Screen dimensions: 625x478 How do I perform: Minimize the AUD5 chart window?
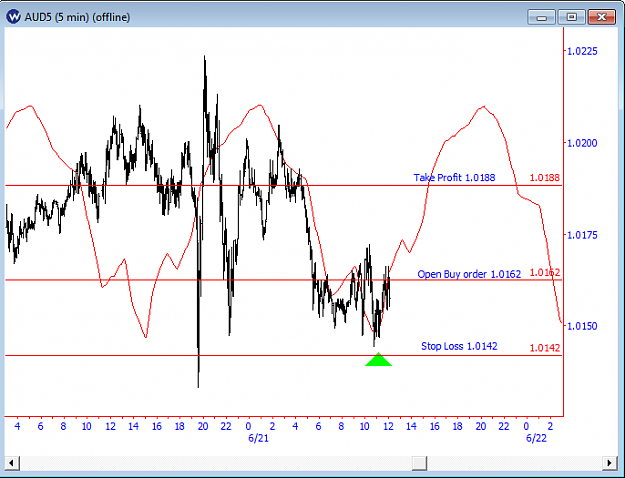click(541, 17)
